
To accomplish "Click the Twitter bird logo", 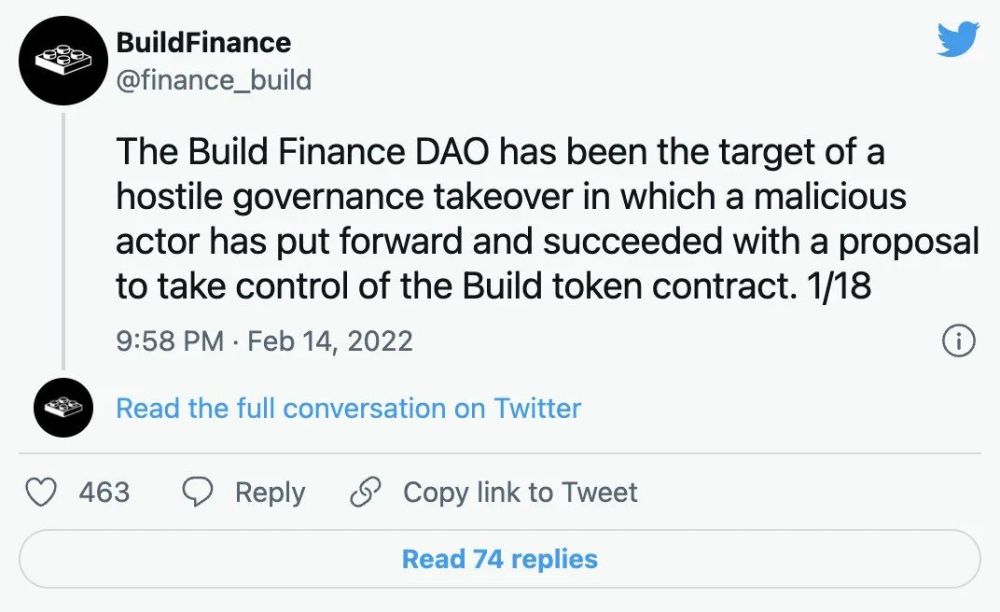I will click(x=957, y=40).
